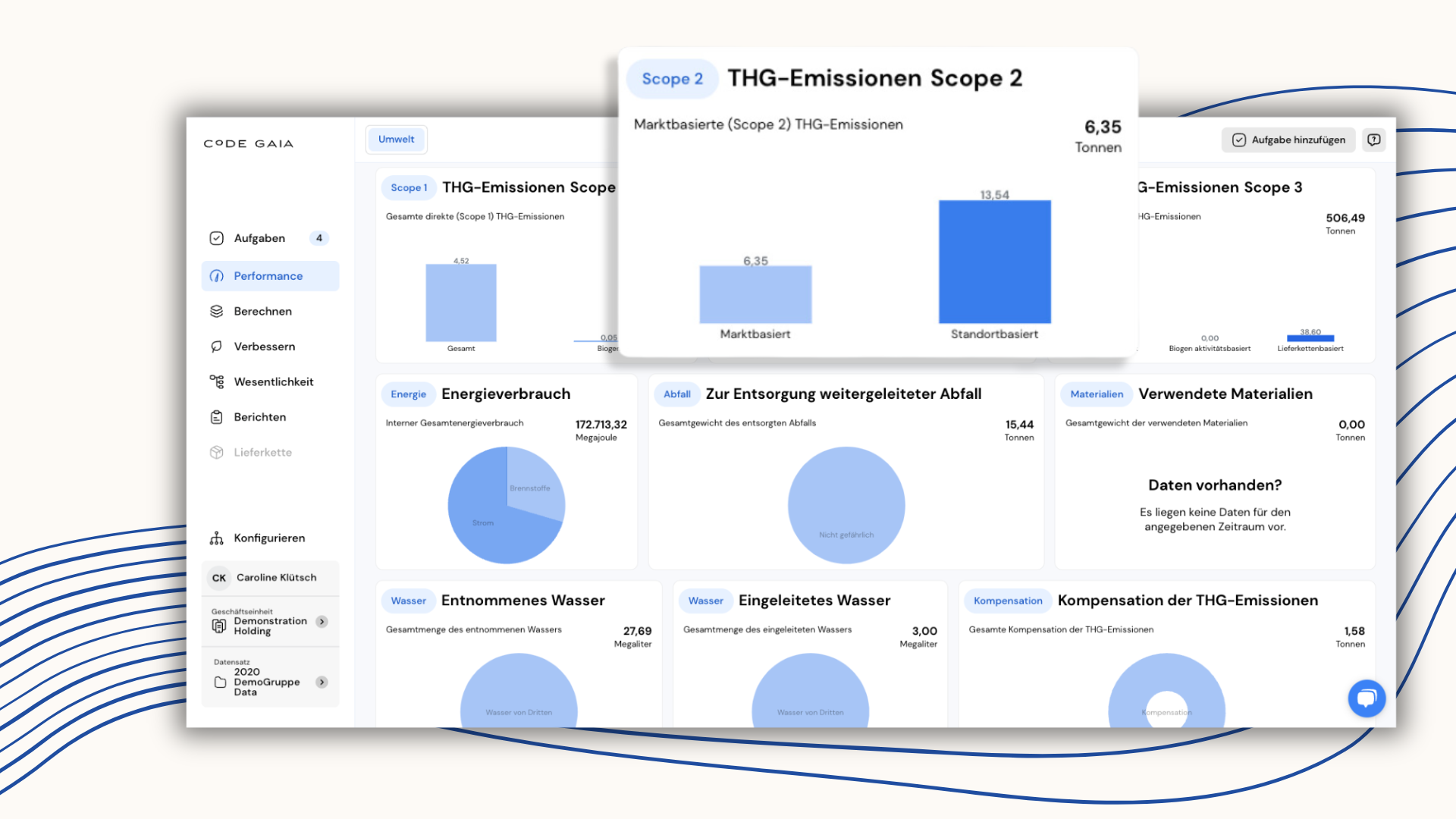Expand the Demonstration Holding business unit

click(x=322, y=621)
